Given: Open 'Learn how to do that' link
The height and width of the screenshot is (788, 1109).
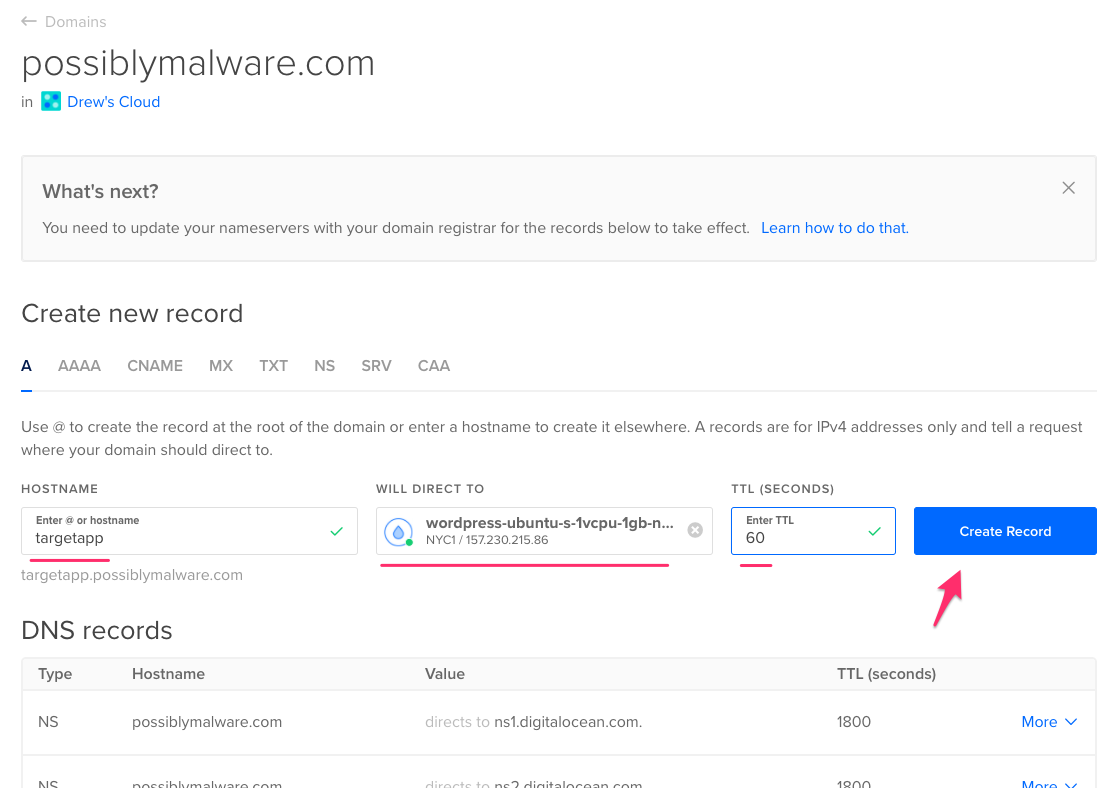Looking at the screenshot, I should tap(835, 228).
